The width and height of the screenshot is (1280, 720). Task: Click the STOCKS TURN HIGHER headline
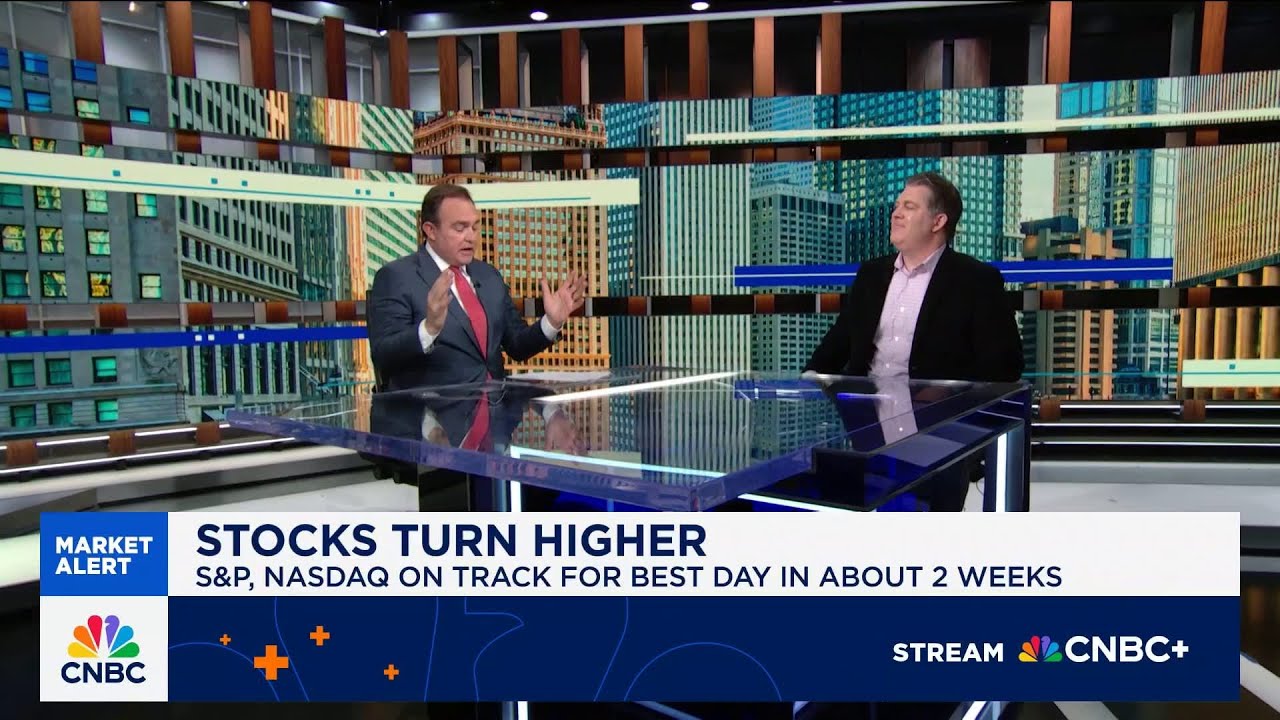click(x=451, y=540)
